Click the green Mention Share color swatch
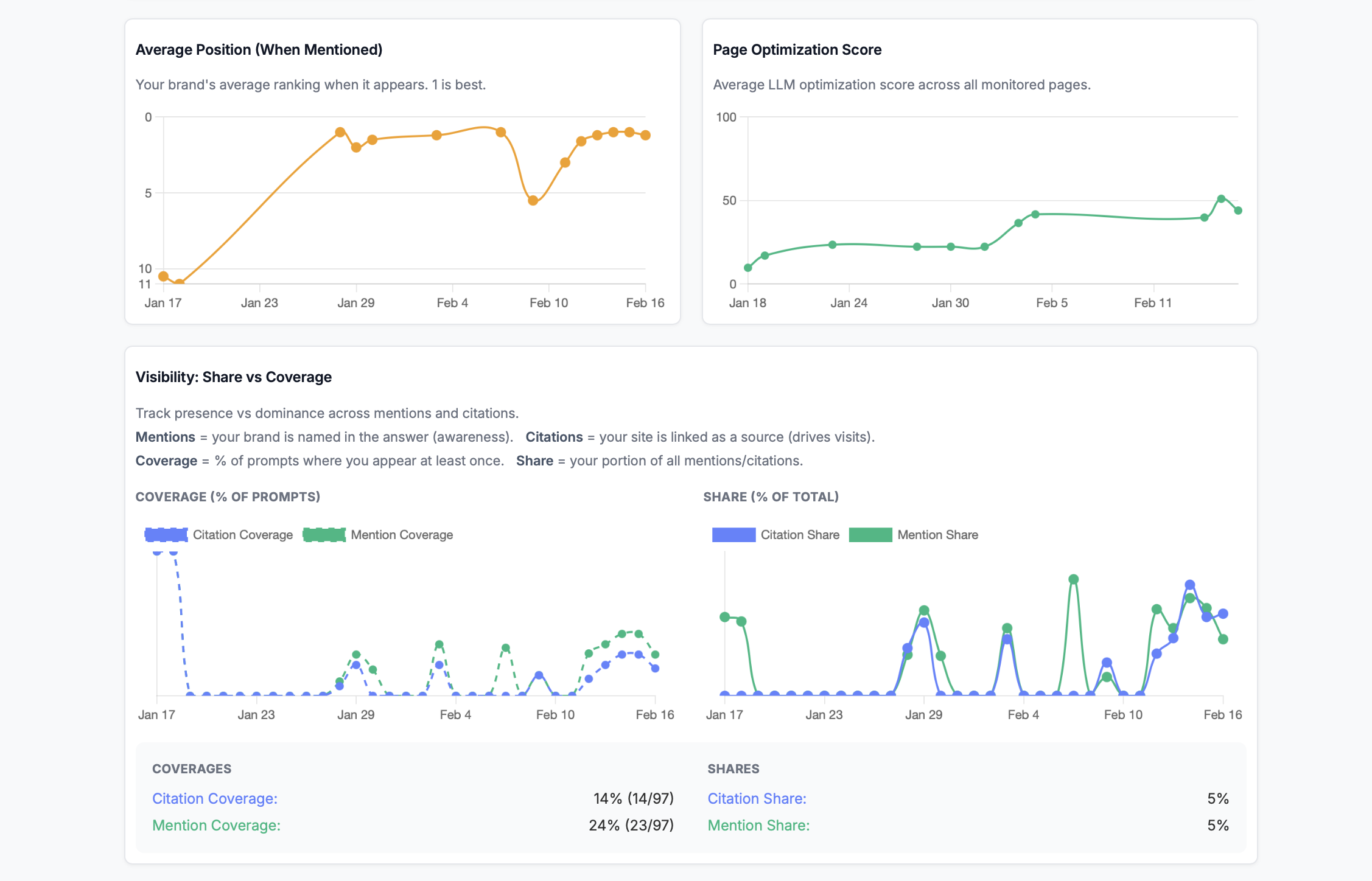 872,535
